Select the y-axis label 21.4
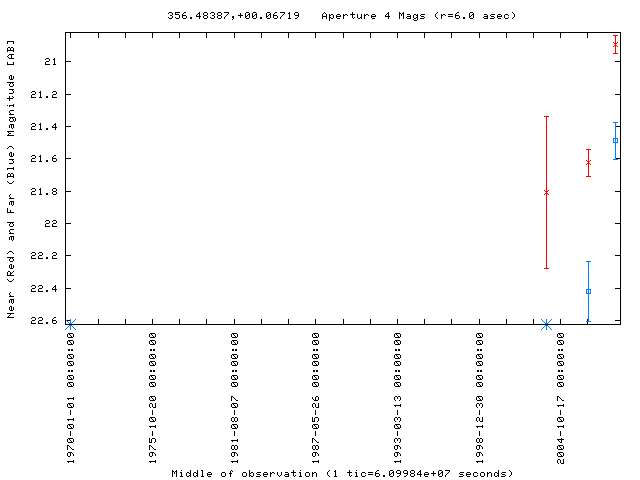 point(44,127)
